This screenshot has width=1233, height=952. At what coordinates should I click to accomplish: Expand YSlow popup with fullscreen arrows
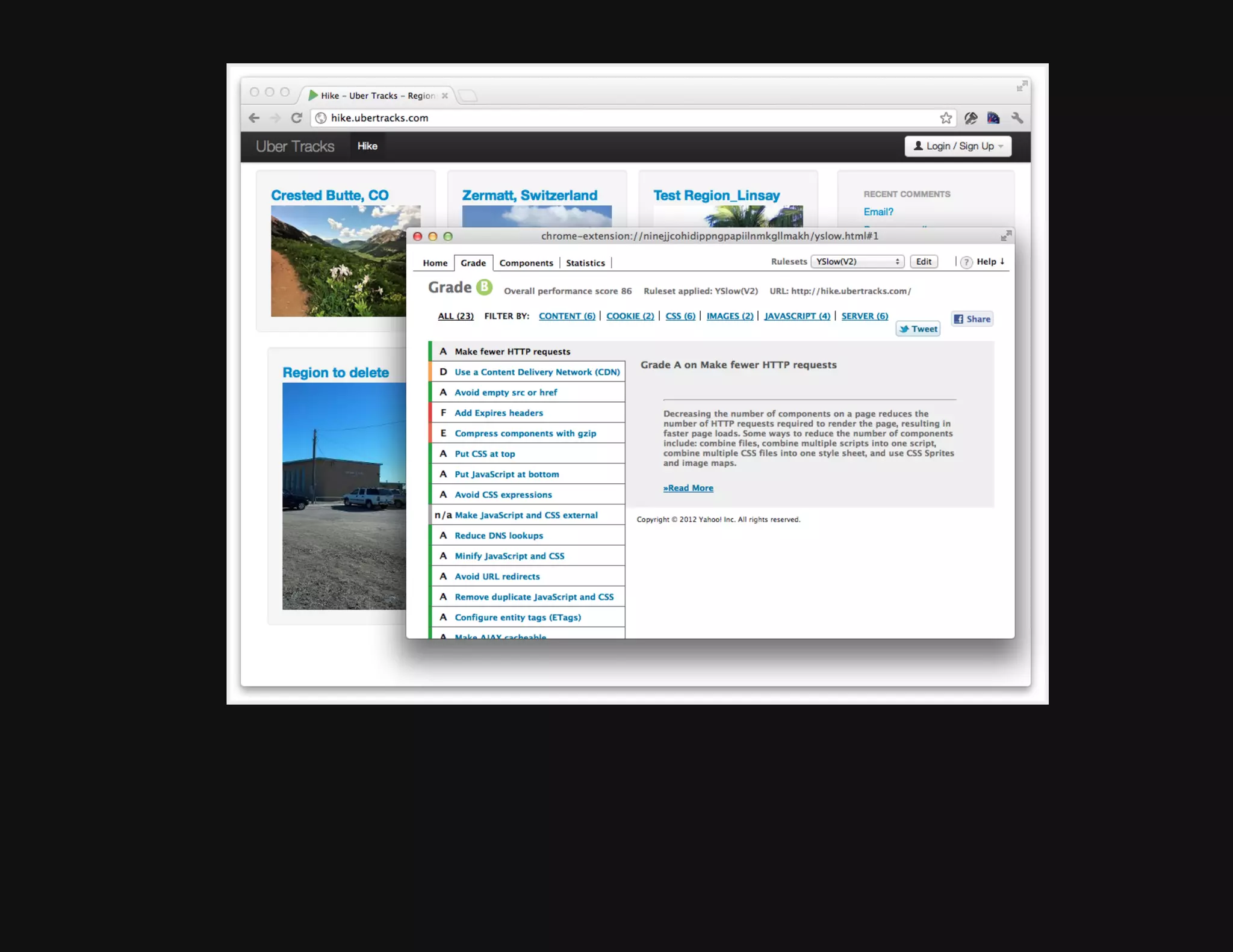click(x=1005, y=236)
